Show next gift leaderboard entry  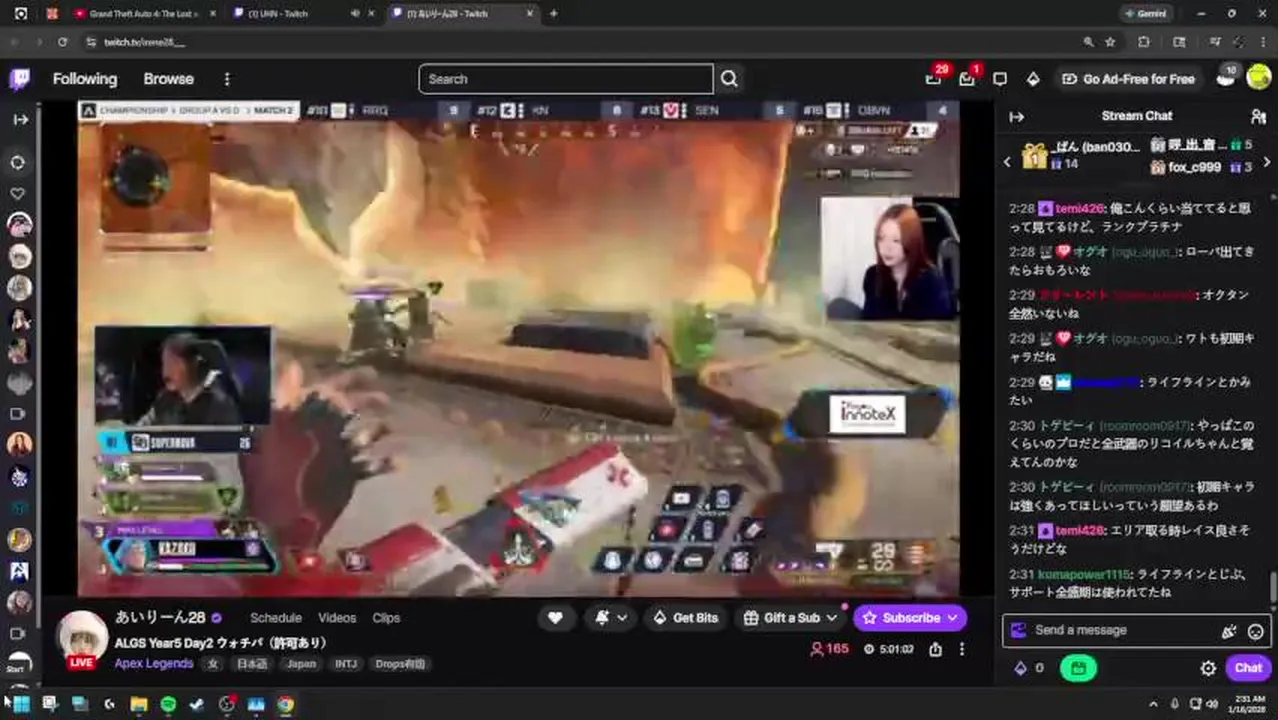(1267, 161)
